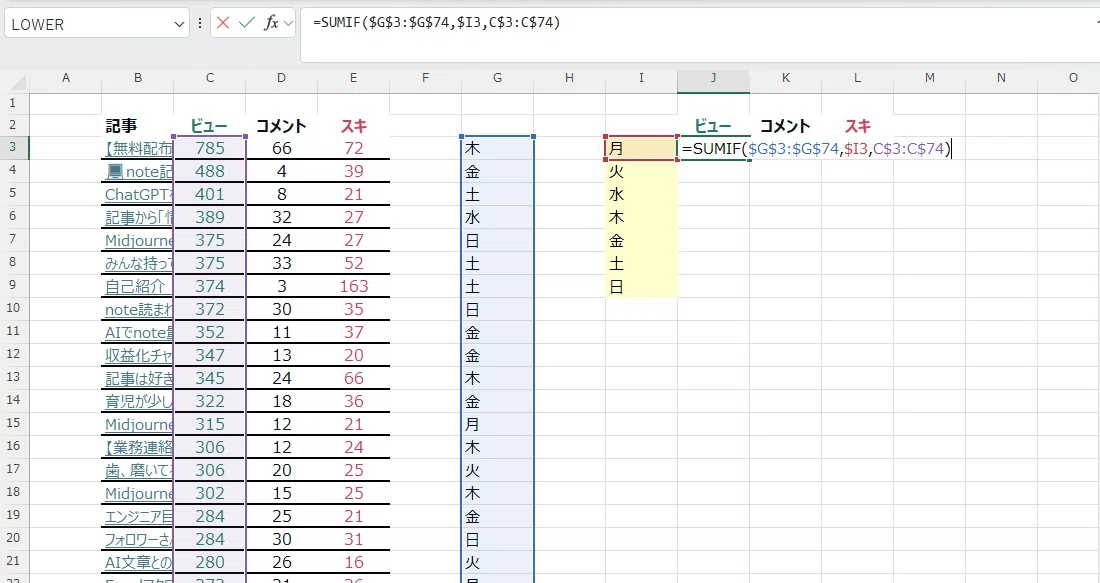The width and height of the screenshot is (1100, 583).
Task: Select the 月 cell in column G
Action: point(497,424)
